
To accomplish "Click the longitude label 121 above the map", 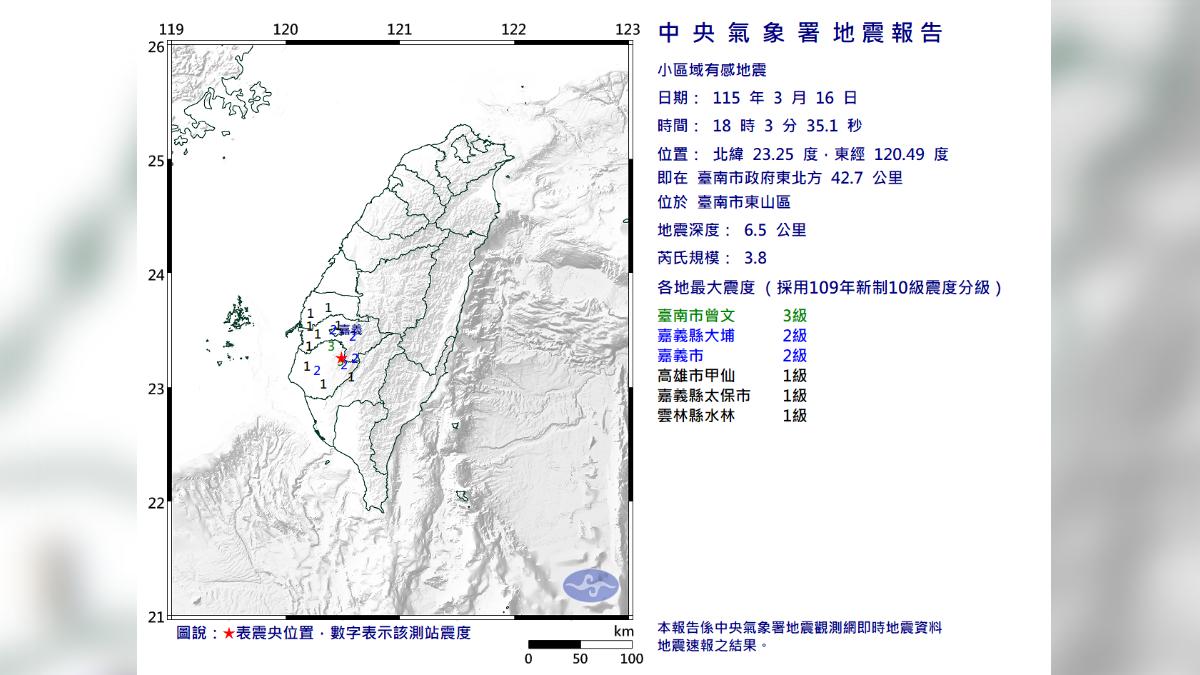I will point(400,30).
